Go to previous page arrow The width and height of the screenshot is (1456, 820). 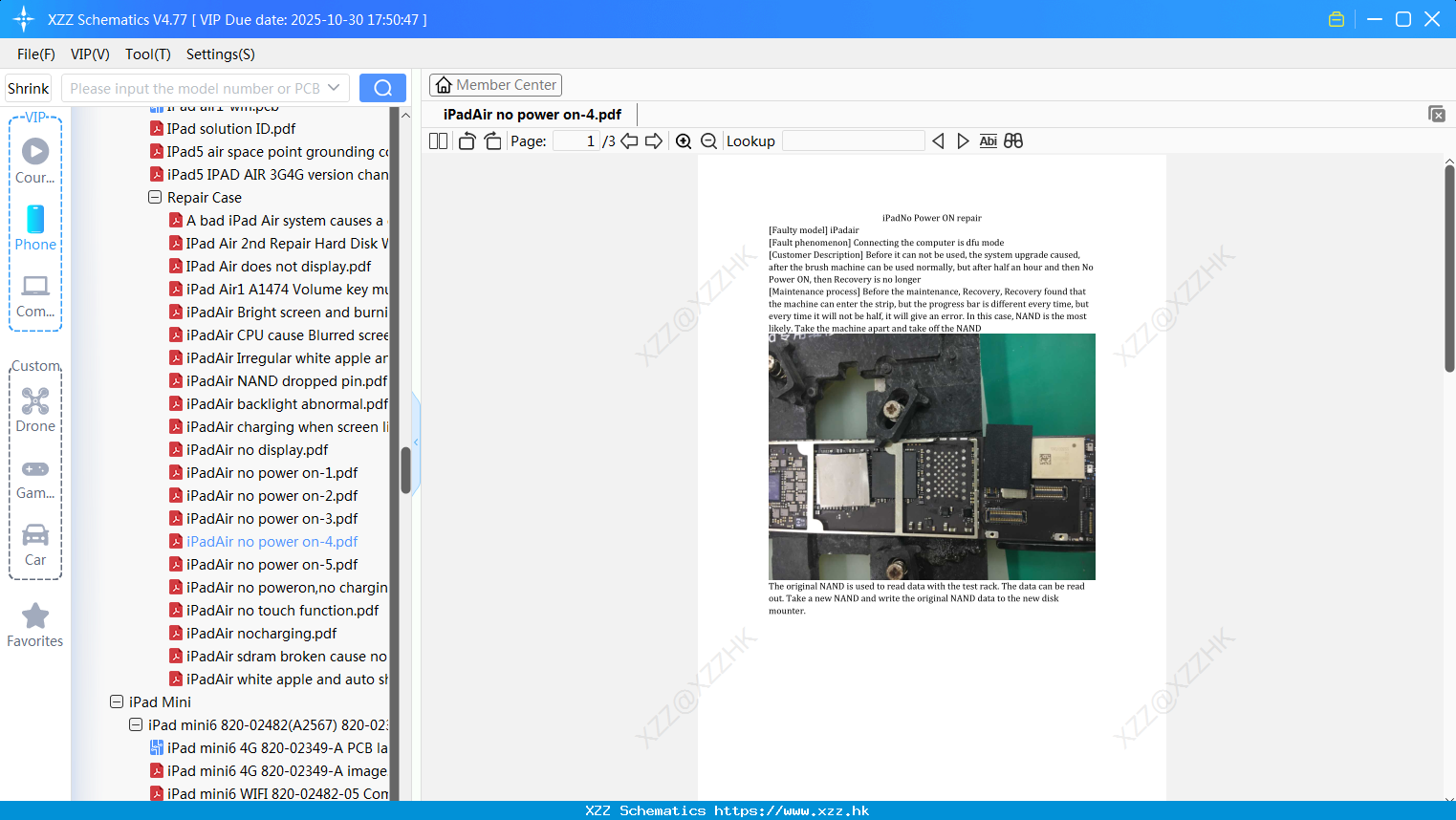[x=629, y=141]
